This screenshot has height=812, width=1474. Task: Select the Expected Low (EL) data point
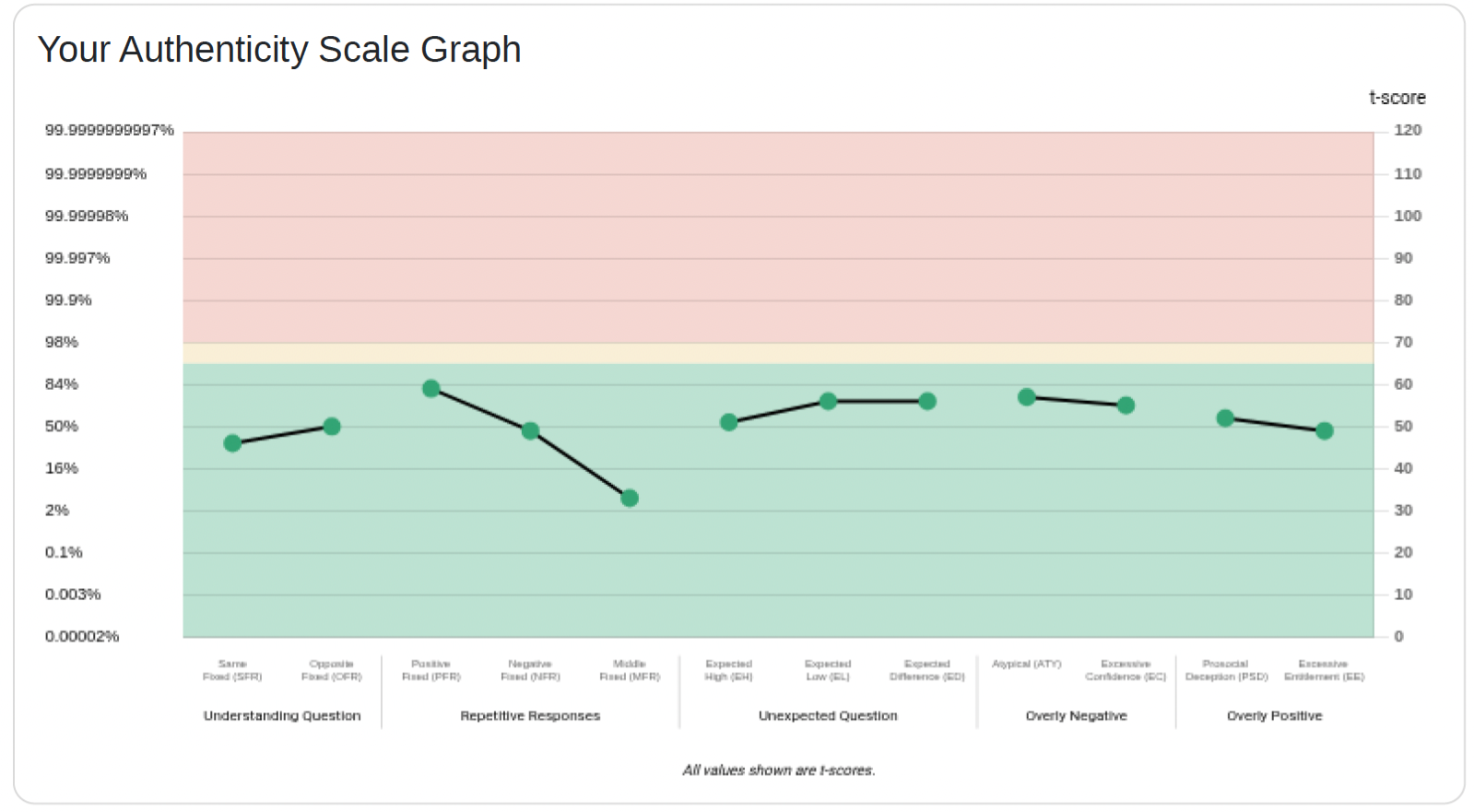click(x=828, y=402)
